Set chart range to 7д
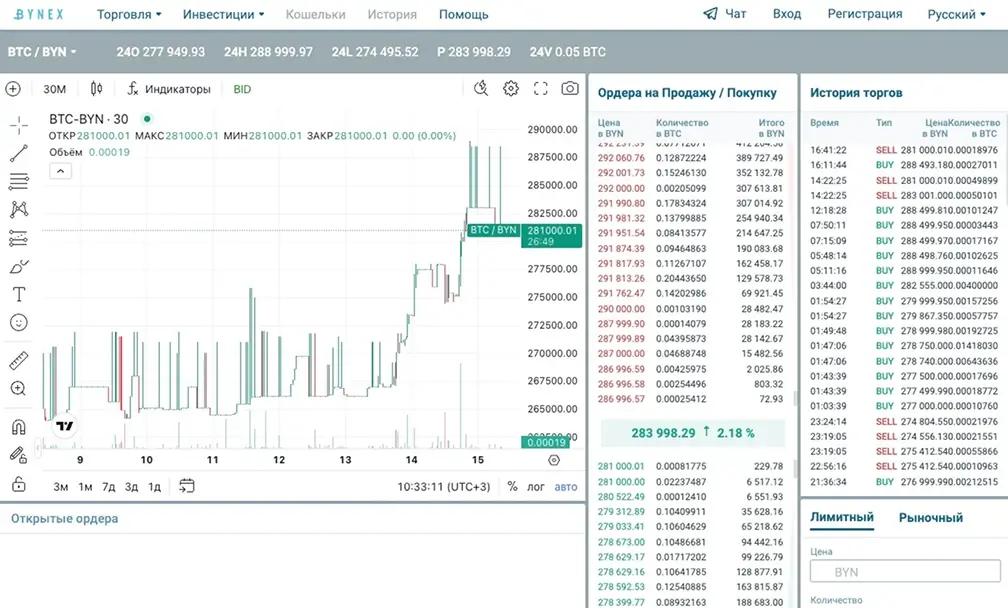 pyautogui.click(x=109, y=487)
